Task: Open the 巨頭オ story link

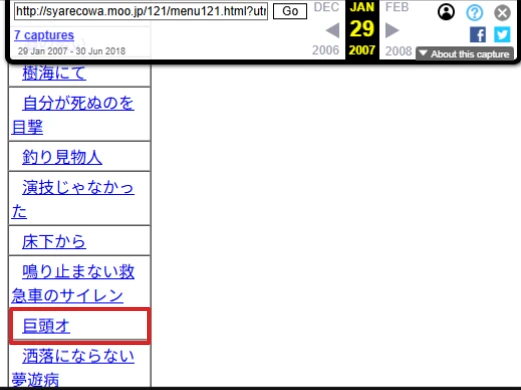Action: click(x=46, y=326)
